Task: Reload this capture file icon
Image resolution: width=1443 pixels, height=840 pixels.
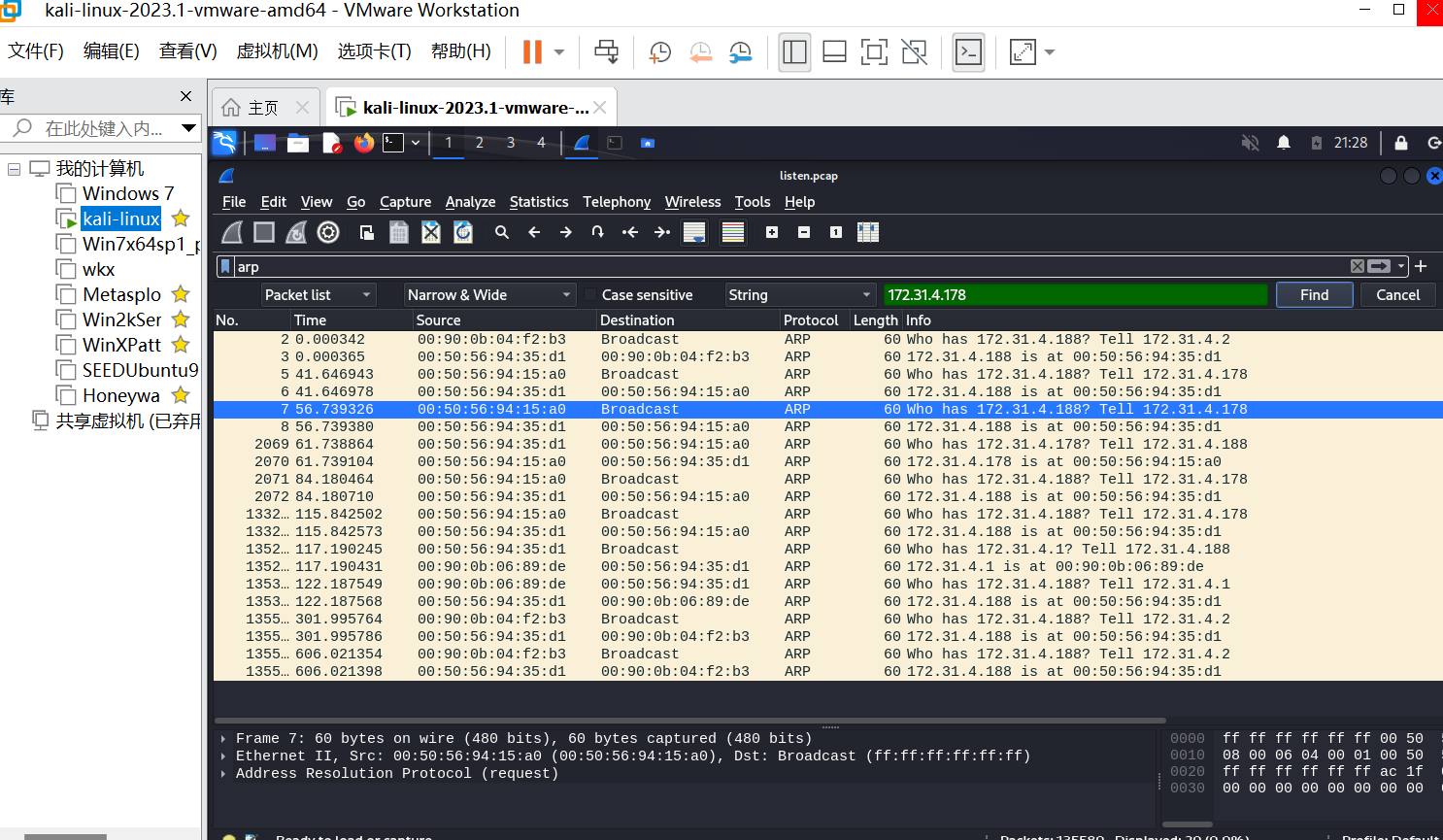Action: 463,232
